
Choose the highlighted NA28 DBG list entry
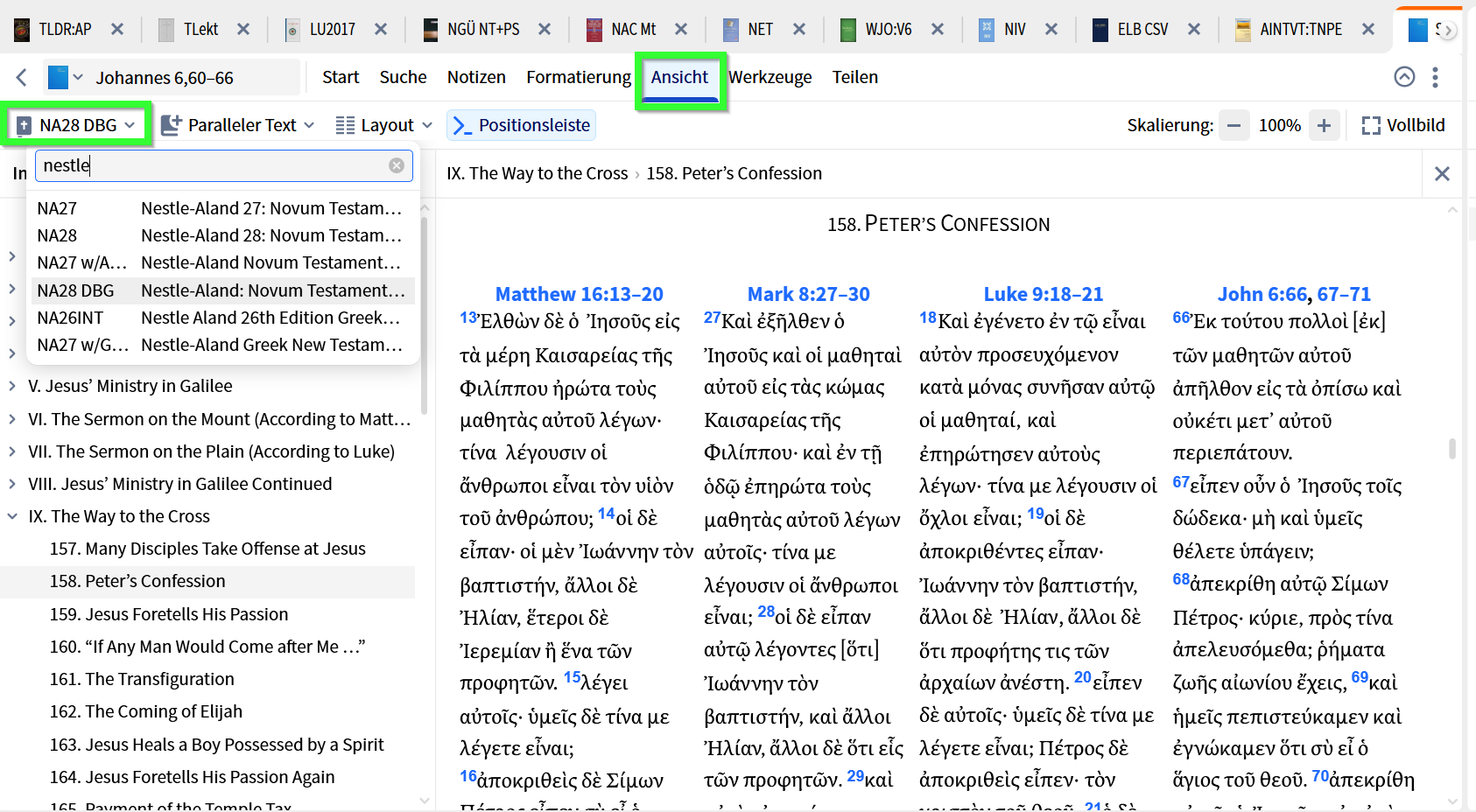(223, 290)
